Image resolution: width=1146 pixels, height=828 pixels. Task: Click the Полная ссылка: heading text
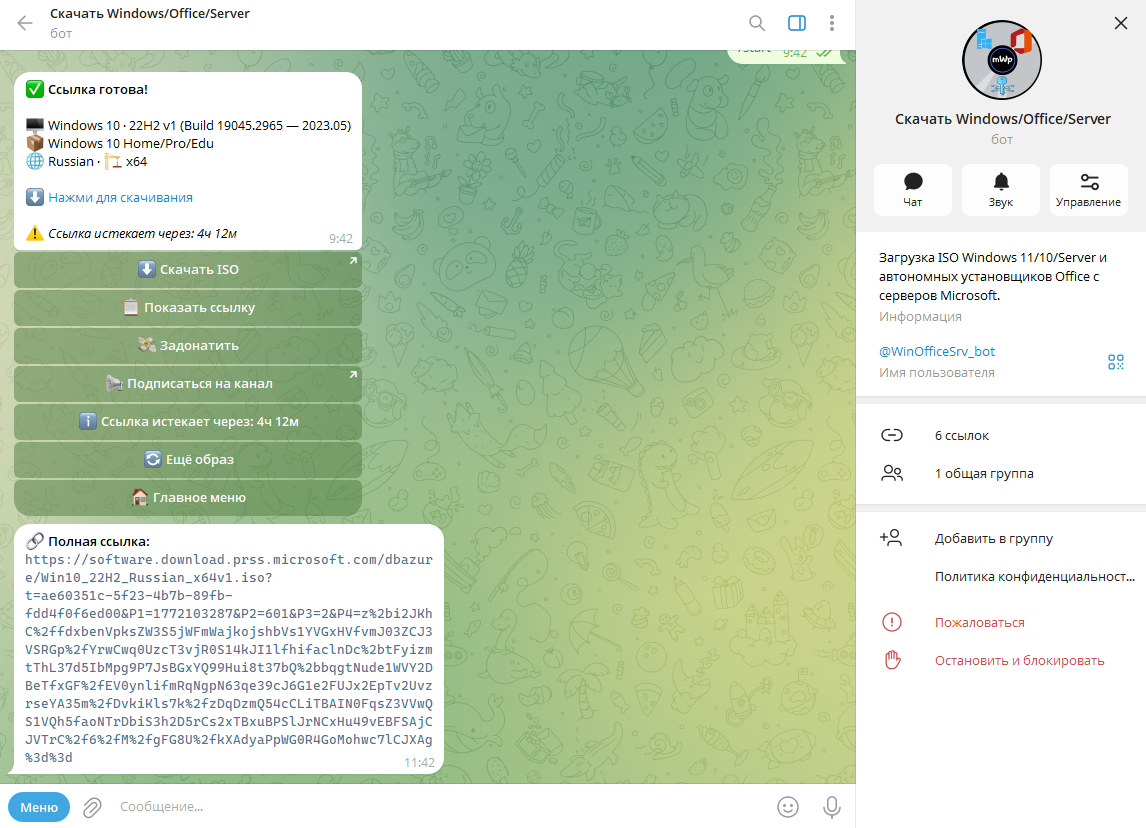[99, 542]
